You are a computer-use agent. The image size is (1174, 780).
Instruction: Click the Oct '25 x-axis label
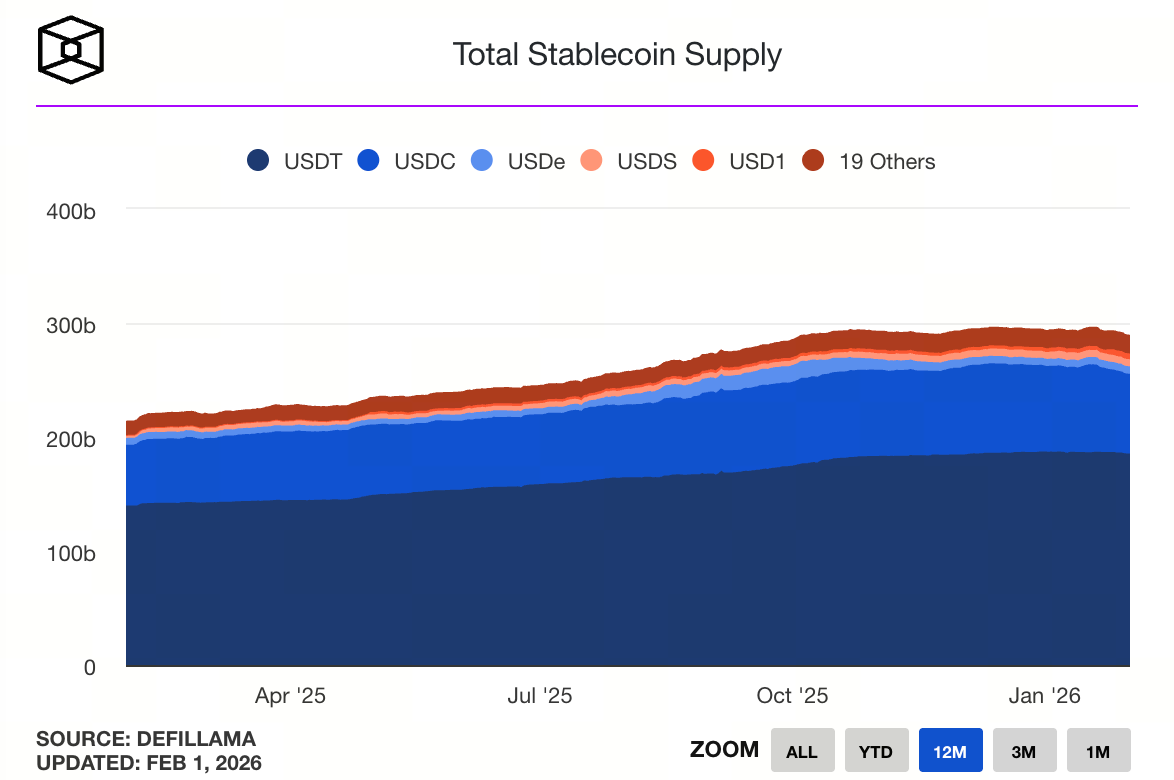tap(793, 696)
